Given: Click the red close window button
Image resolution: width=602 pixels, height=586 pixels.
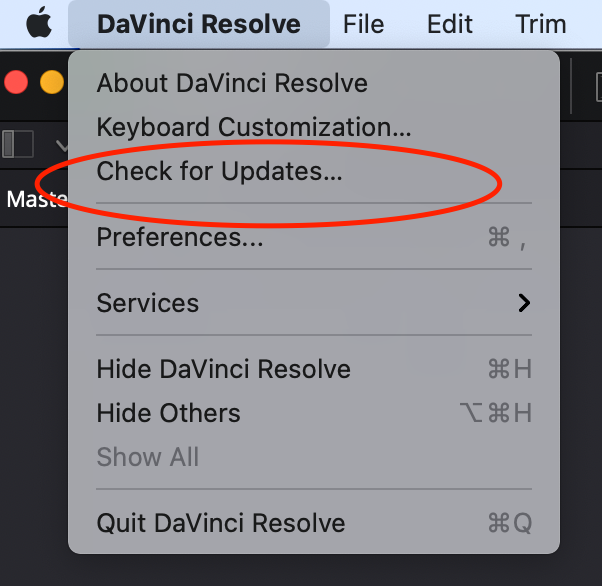Looking at the screenshot, I should (x=16, y=82).
